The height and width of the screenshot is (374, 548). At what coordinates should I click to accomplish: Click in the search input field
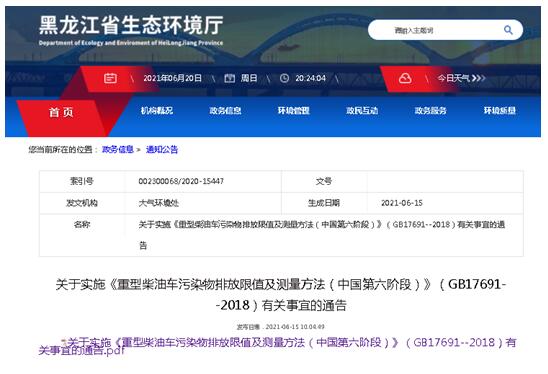[433, 30]
